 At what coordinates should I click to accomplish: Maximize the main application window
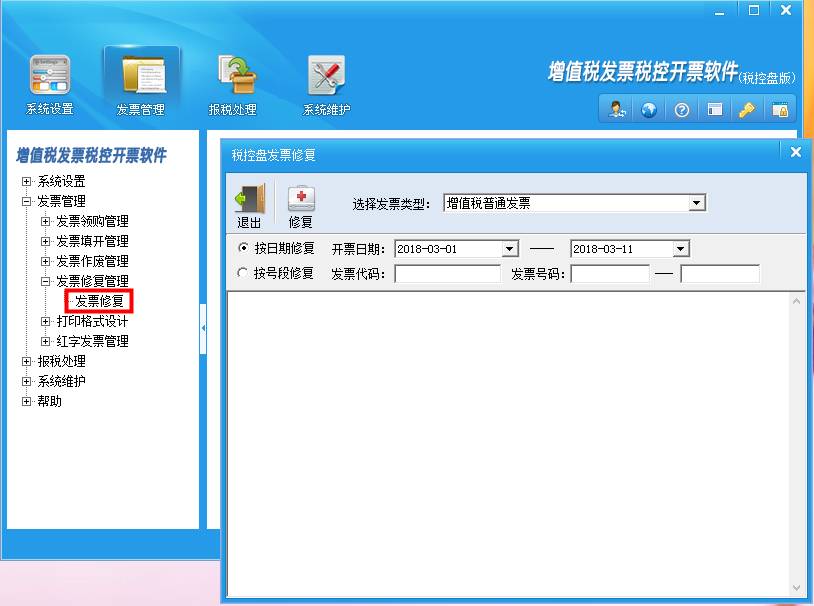click(754, 10)
